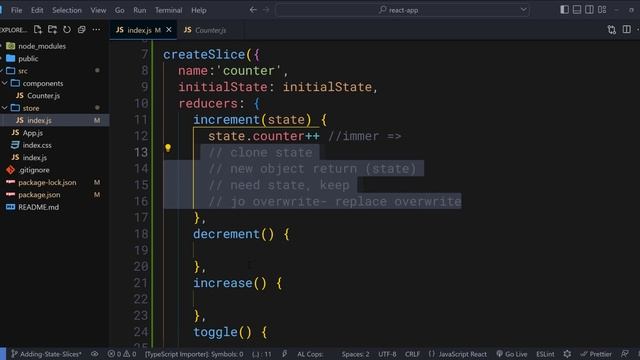Click the New File icon in Explorer
The width and height of the screenshot is (640, 360).
click(x=38, y=29)
